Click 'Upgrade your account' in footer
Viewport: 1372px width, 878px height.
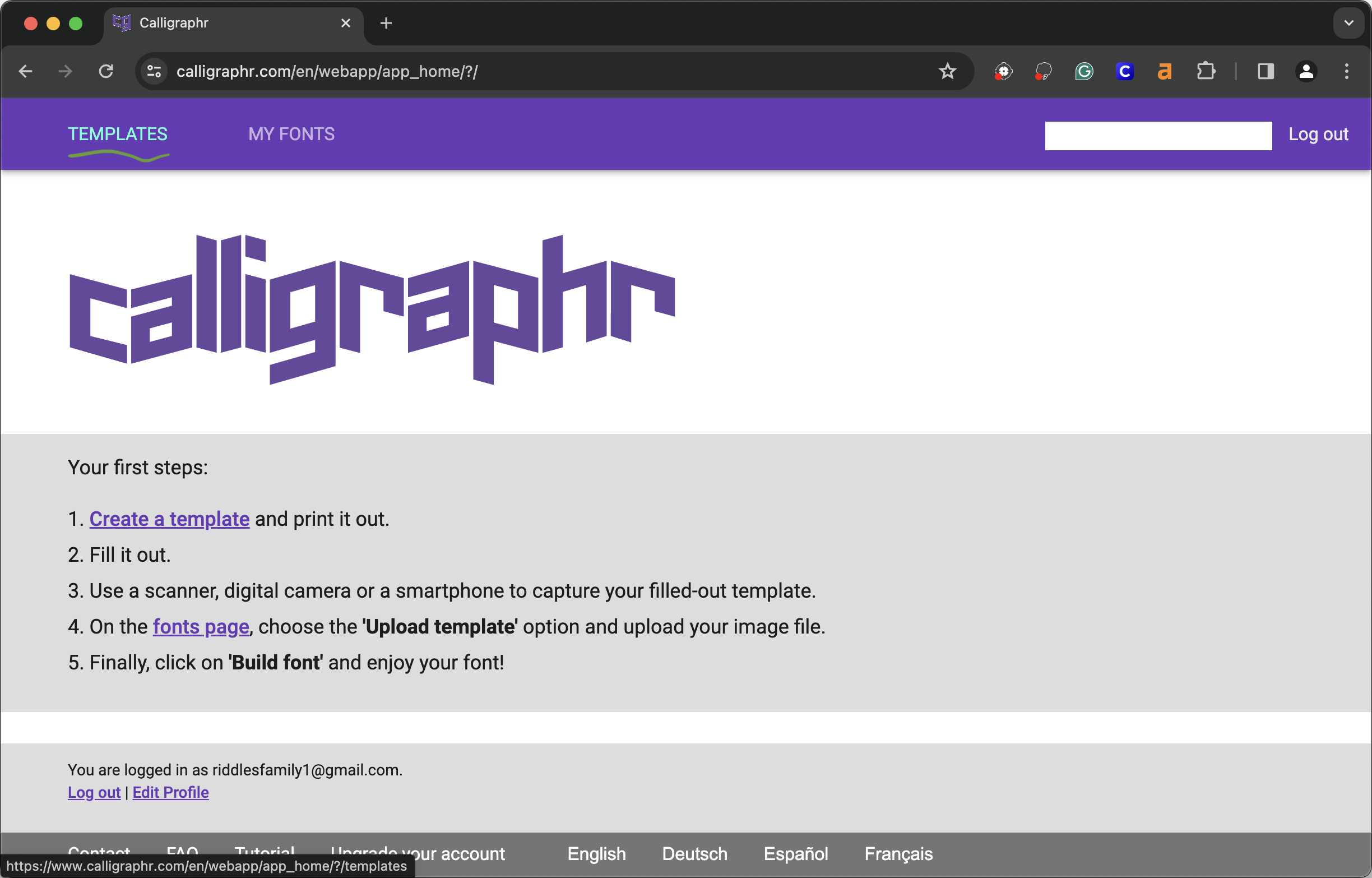click(418, 853)
